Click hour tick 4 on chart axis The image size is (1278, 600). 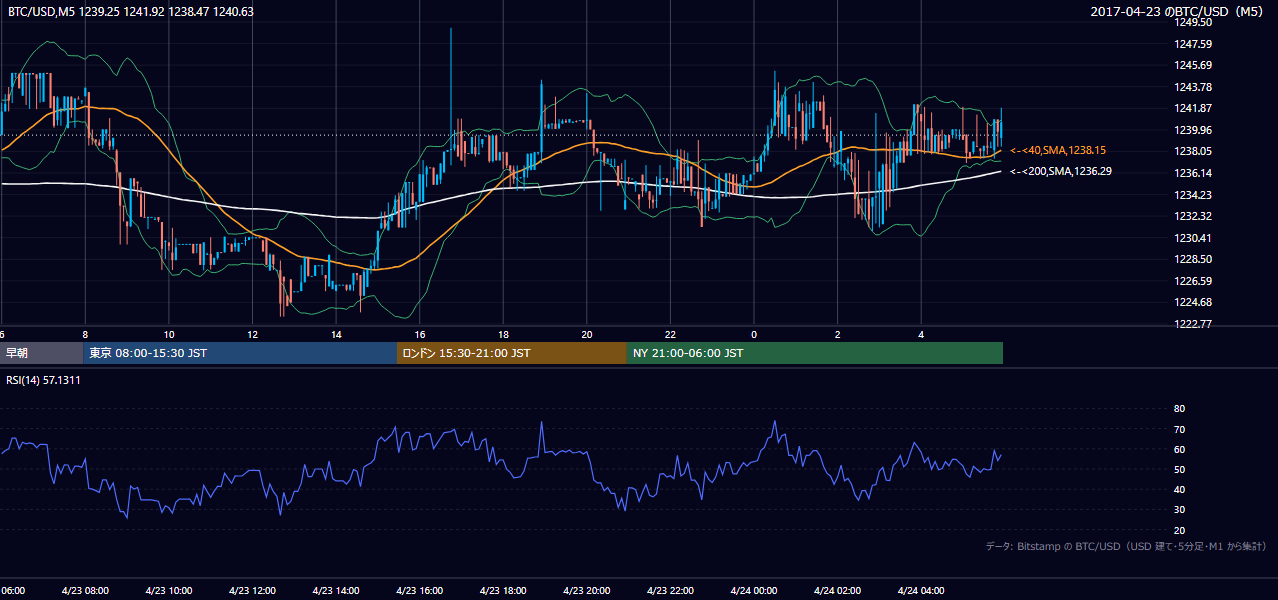click(x=921, y=334)
